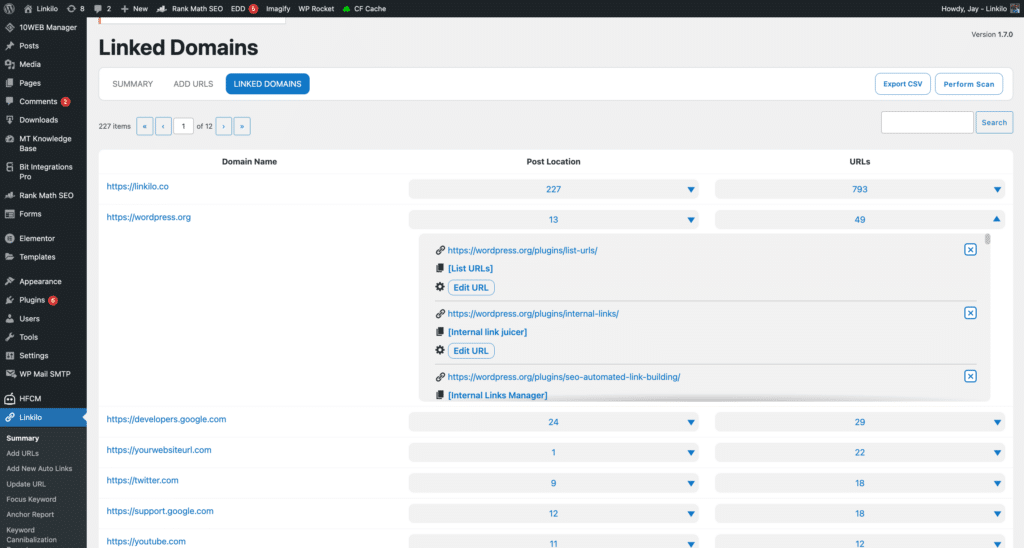Click the Search button

[994, 122]
